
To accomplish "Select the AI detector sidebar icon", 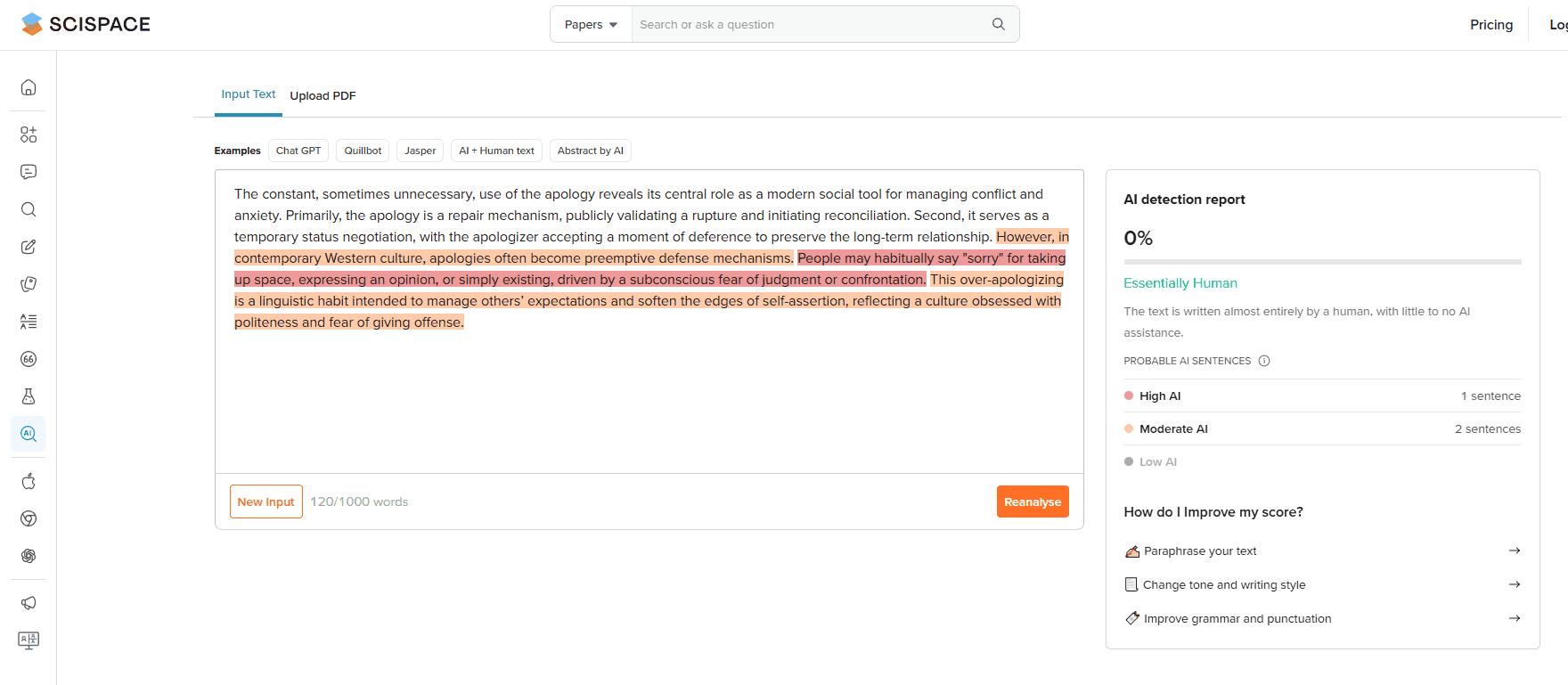I will [x=29, y=434].
